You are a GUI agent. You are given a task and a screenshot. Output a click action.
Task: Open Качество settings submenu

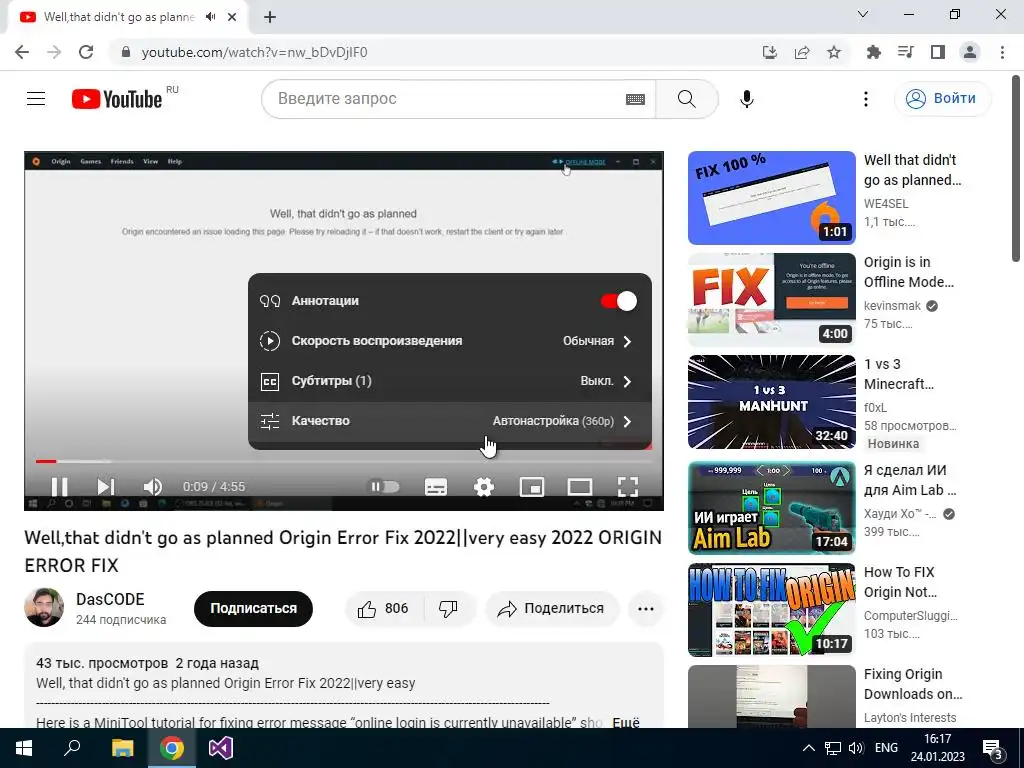tap(450, 421)
